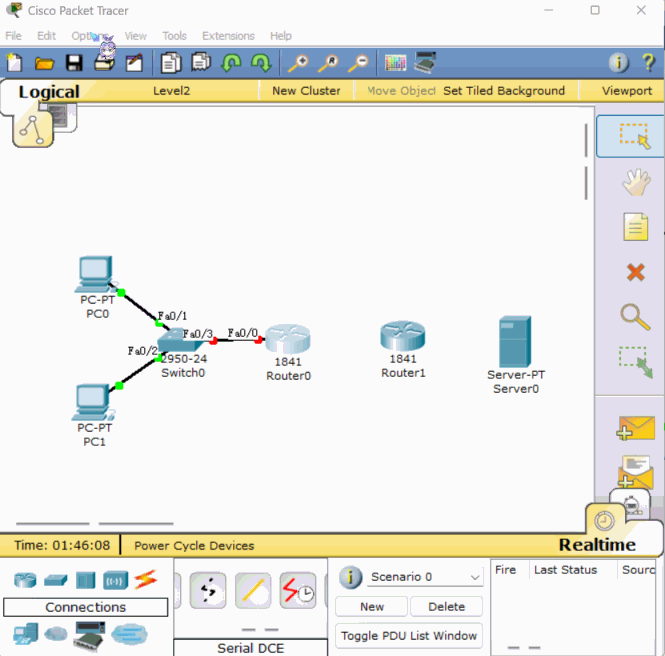Select the Multiuser Connection category
The image size is (665, 656).
[x=129, y=634]
